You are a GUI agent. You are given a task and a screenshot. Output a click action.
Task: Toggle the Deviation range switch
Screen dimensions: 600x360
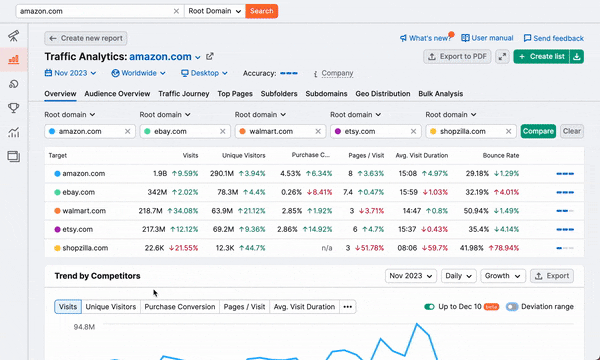512,307
